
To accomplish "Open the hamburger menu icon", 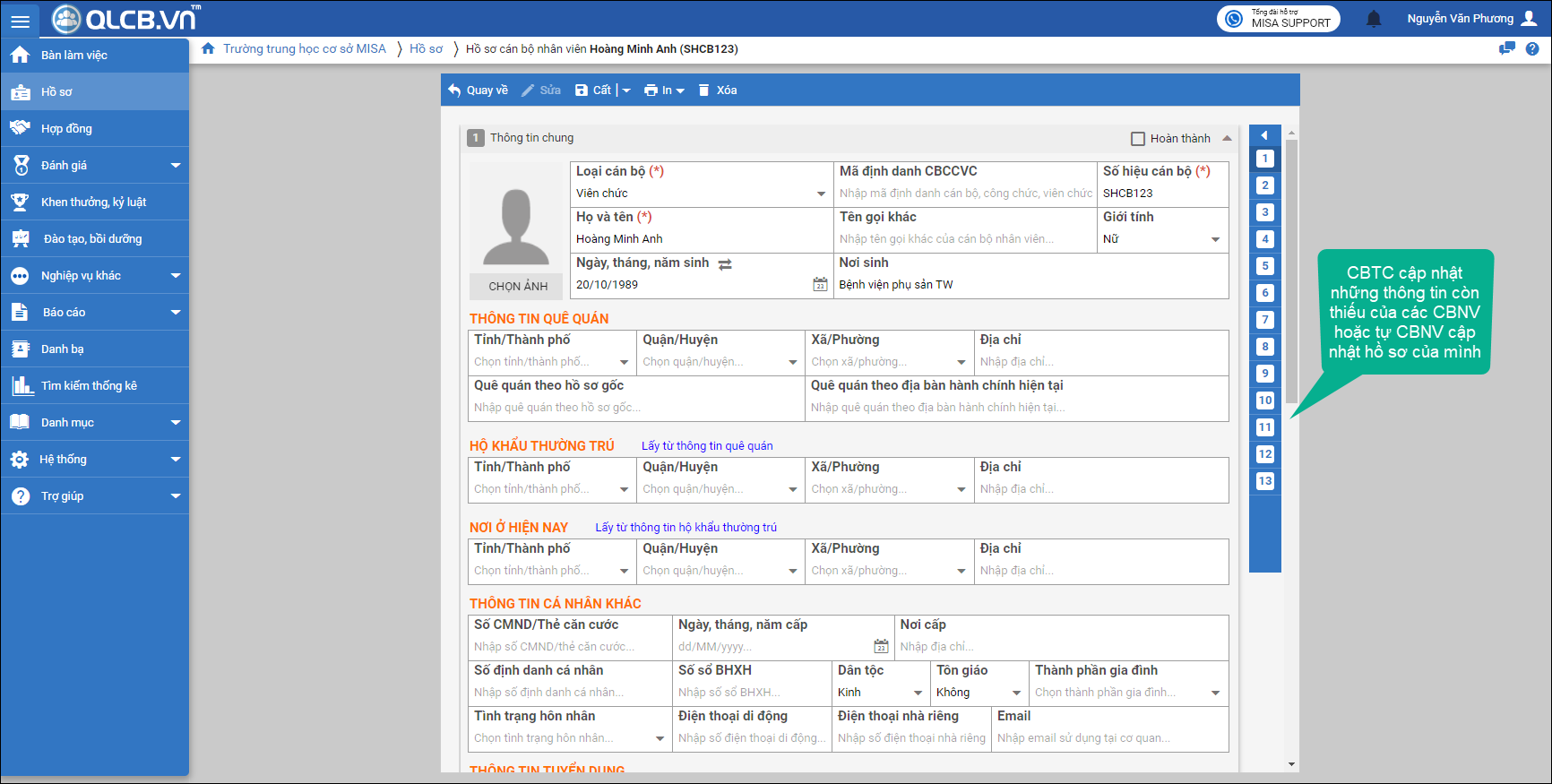I will (x=20, y=20).
